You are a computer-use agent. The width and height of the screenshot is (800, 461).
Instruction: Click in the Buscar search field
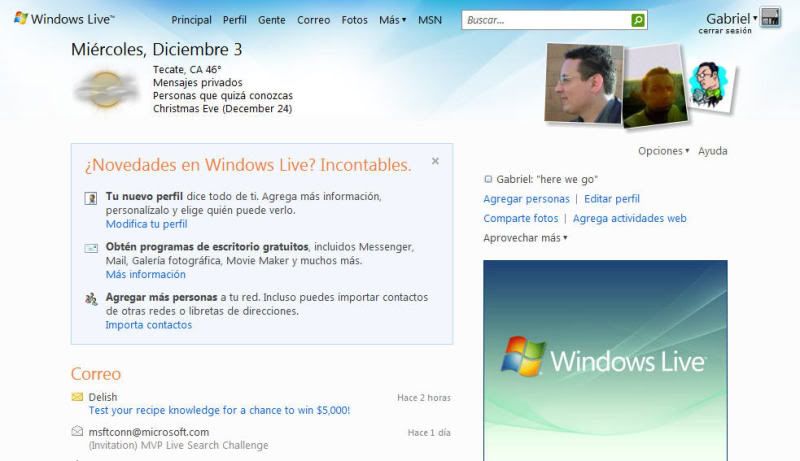[546, 20]
